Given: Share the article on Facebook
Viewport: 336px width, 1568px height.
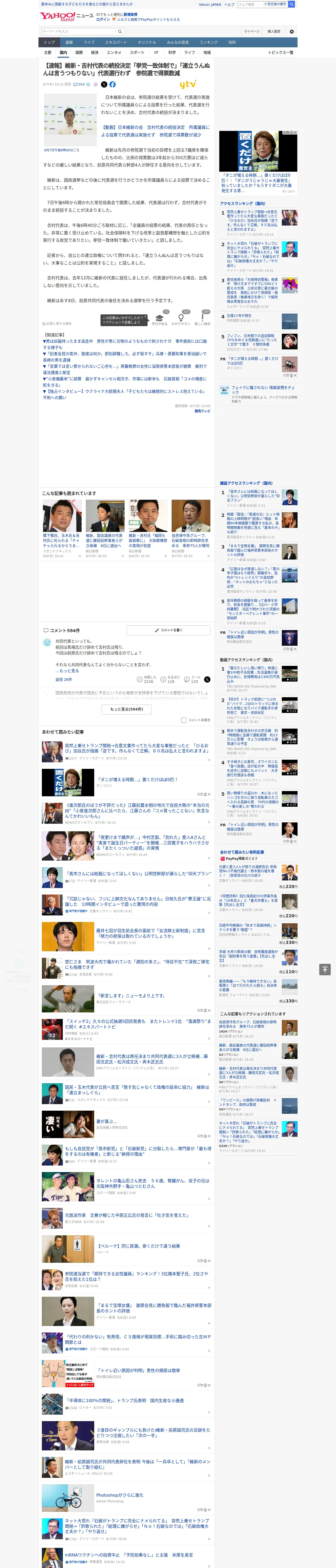Looking at the screenshot, I should click(x=112, y=85).
